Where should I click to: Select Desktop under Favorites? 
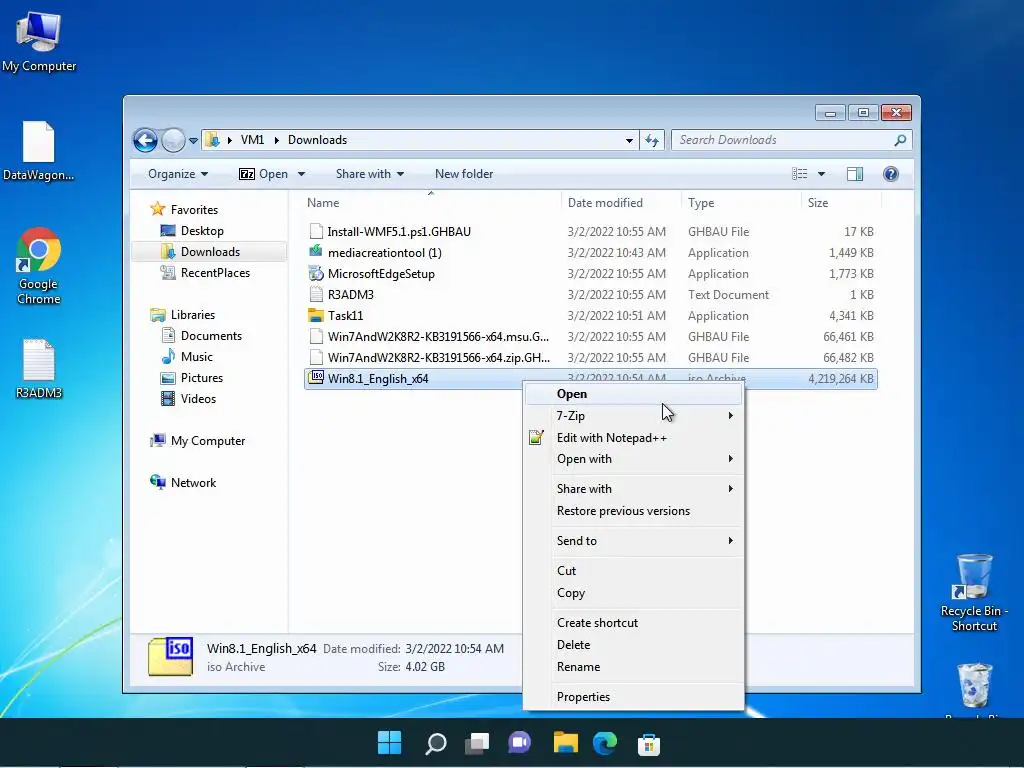click(202, 231)
